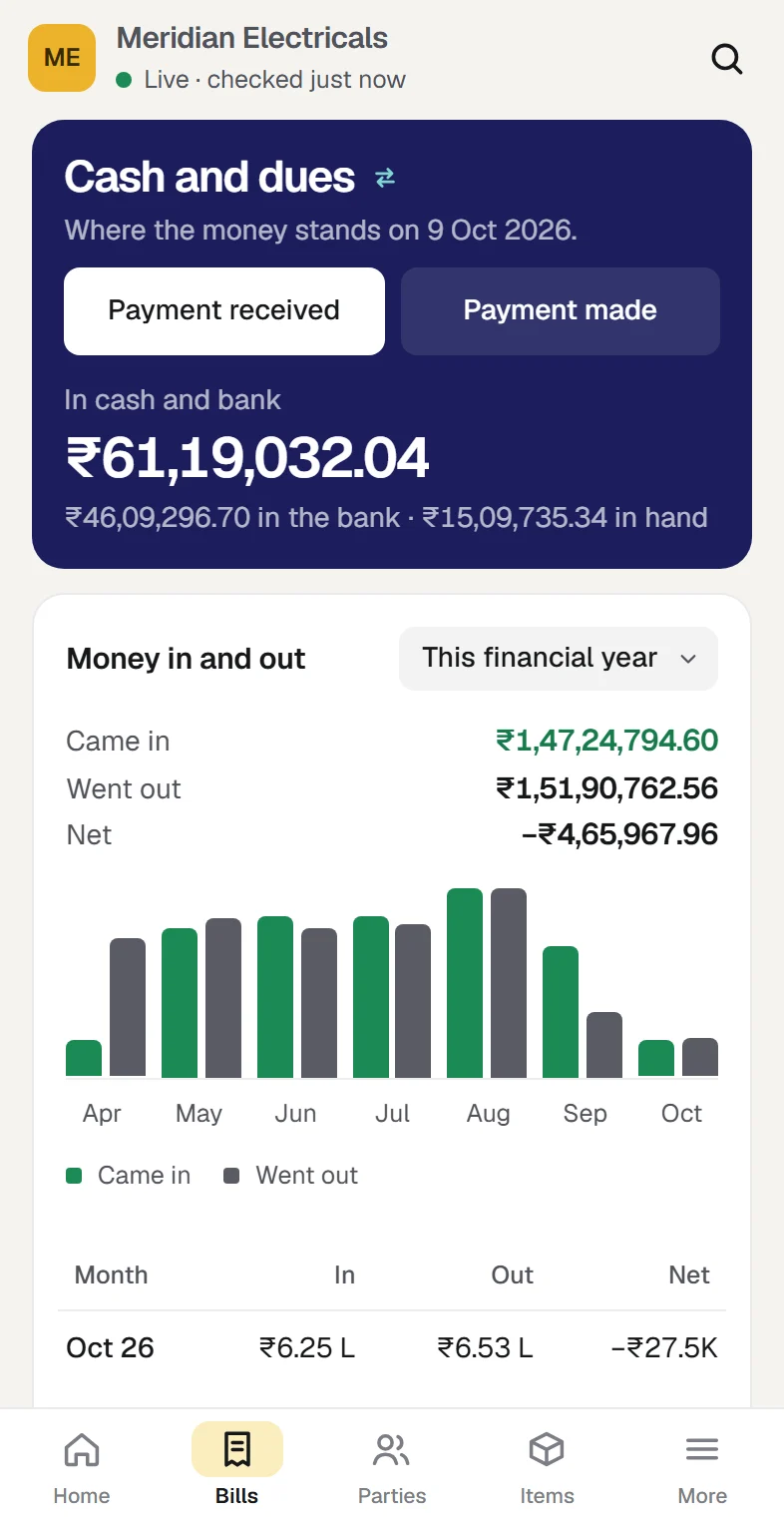Open Parties people icon
The width and height of the screenshot is (784, 1525).
(391, 1450)
